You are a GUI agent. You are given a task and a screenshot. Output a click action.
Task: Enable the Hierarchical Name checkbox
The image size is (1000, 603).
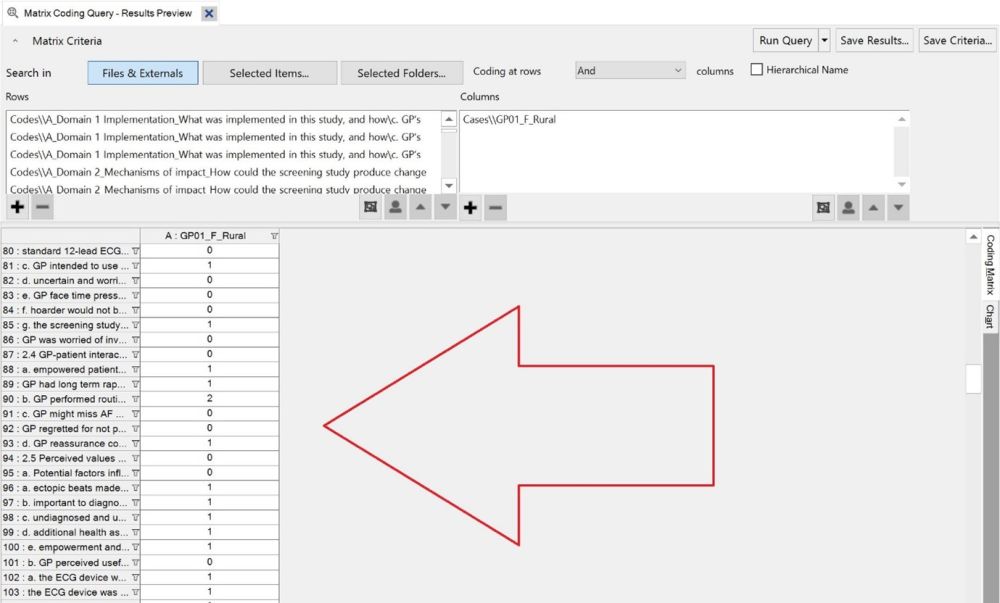click(x=756, y=71)
